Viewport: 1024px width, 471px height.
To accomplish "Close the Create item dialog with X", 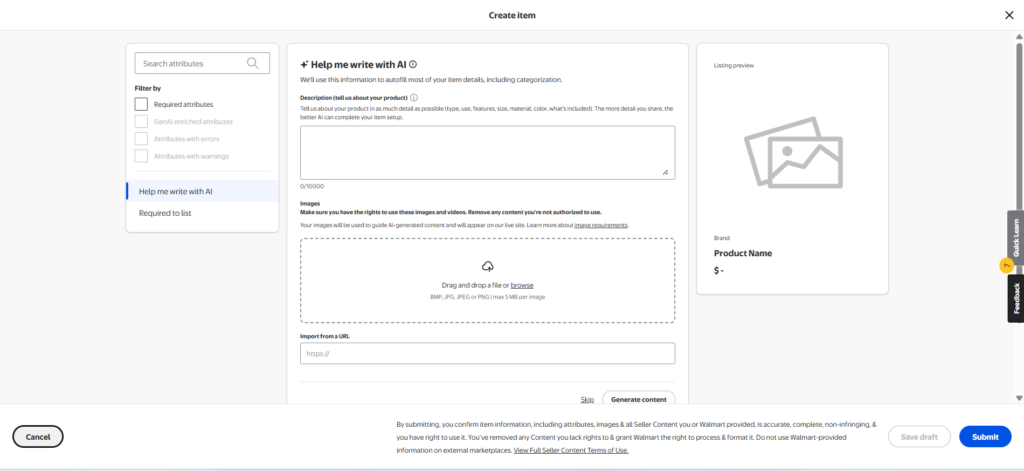I will point(1009,15).
